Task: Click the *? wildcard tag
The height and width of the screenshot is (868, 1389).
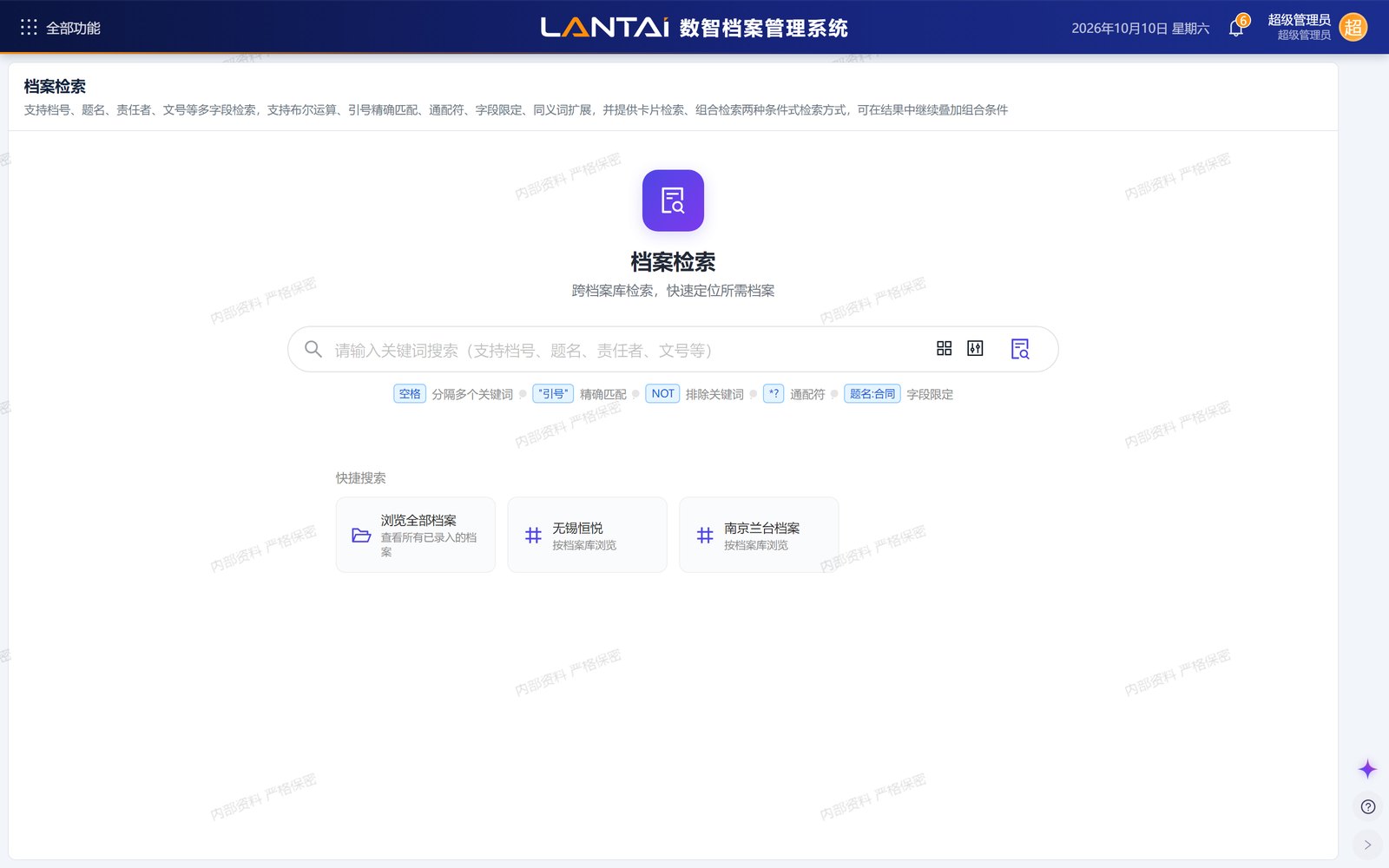Action: (773, 394)
